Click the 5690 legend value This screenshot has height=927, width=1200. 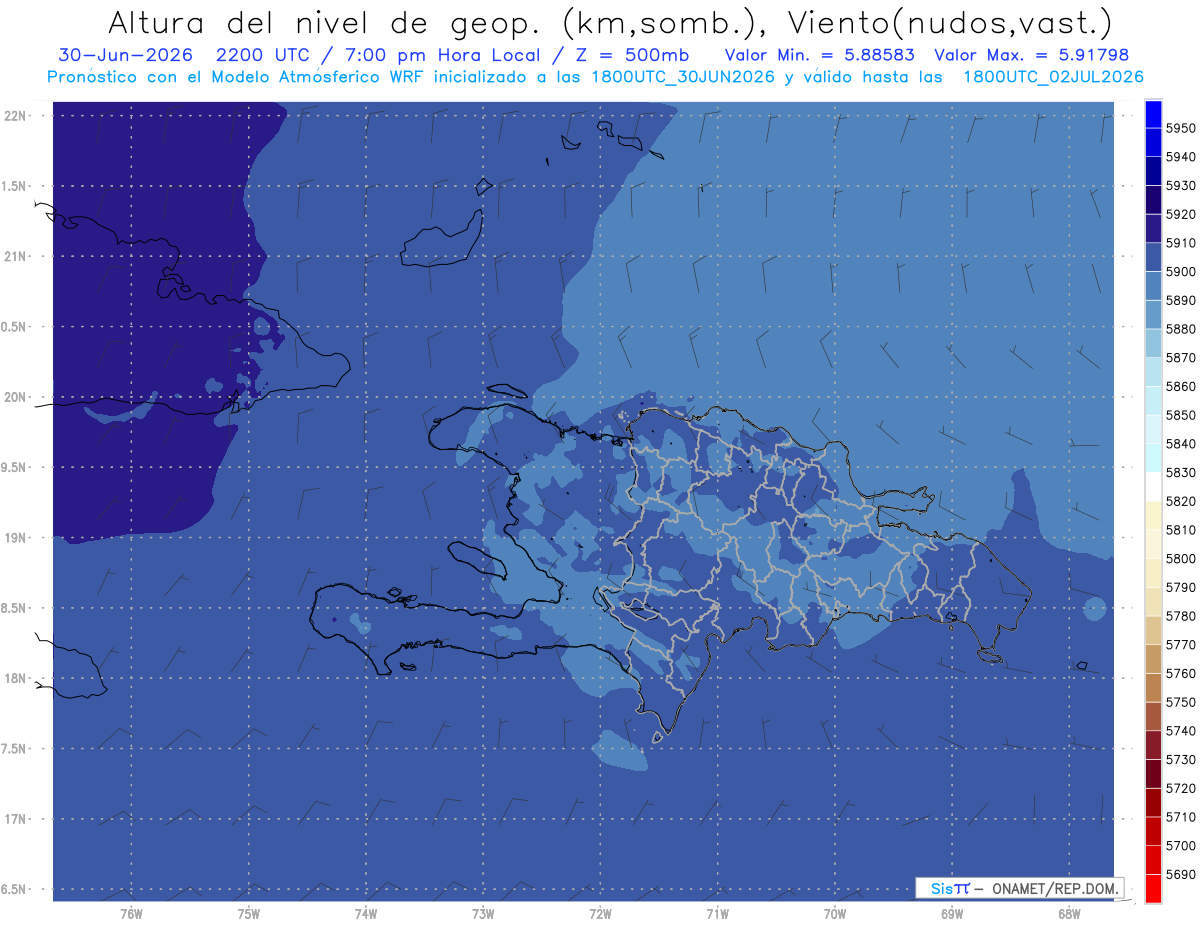pyautogui.click(x=1180, y=874)
